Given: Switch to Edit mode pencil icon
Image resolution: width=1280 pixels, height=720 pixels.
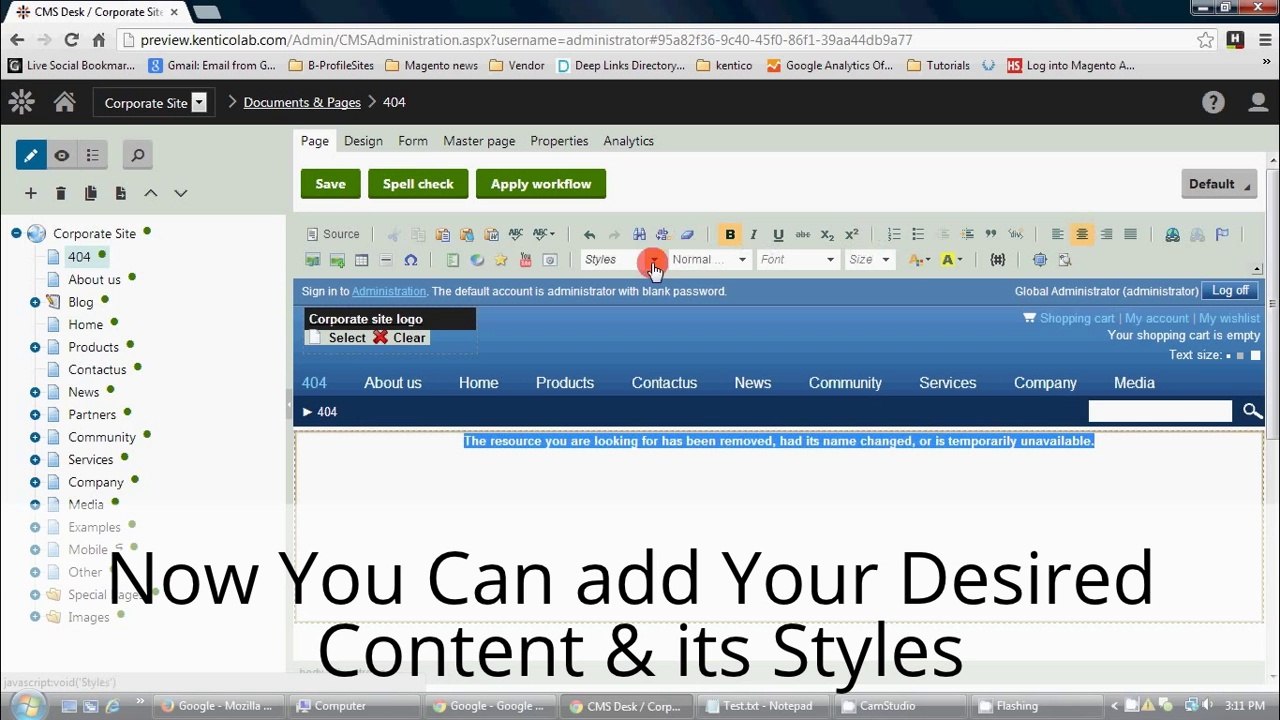Looking at the screenshot, I should 31,155.
